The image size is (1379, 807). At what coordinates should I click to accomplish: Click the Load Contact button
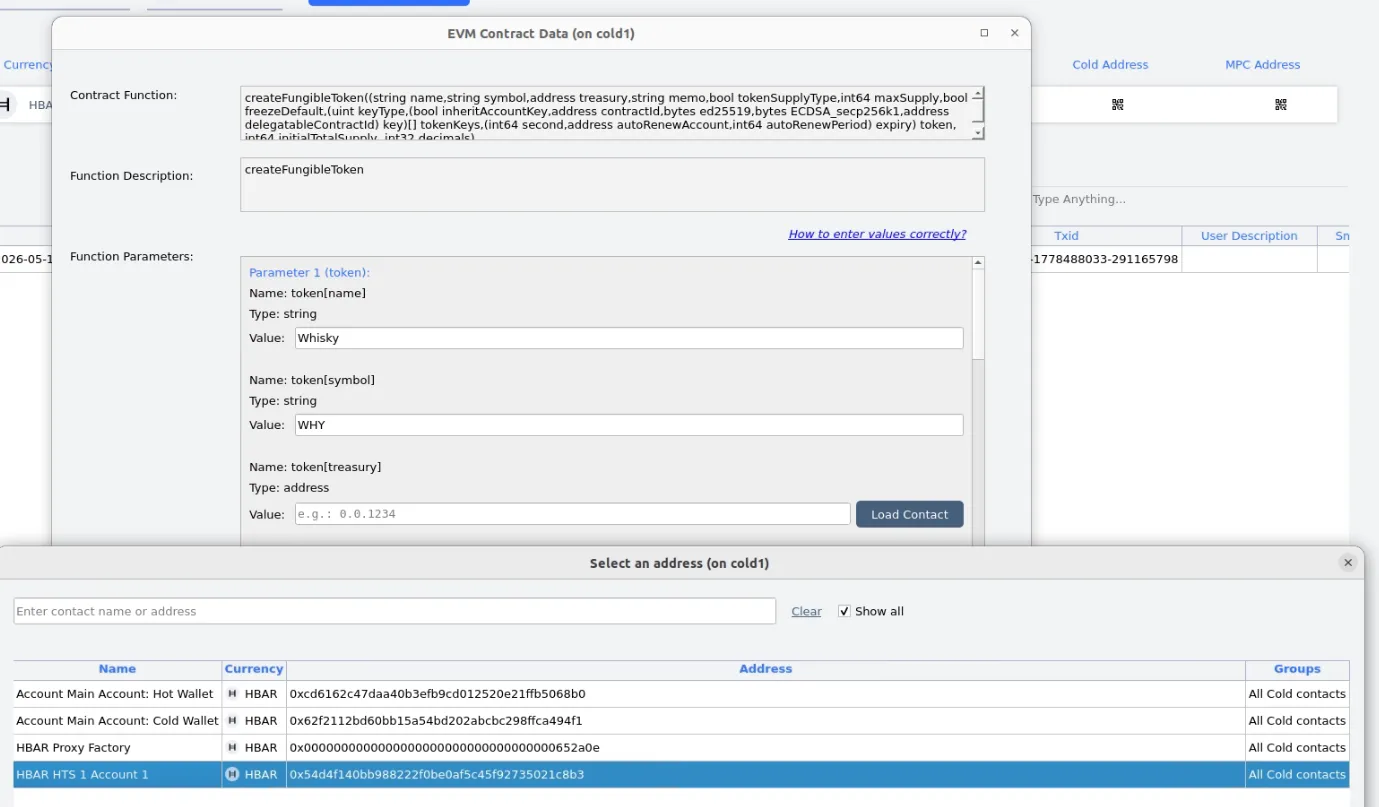[909, 514]
